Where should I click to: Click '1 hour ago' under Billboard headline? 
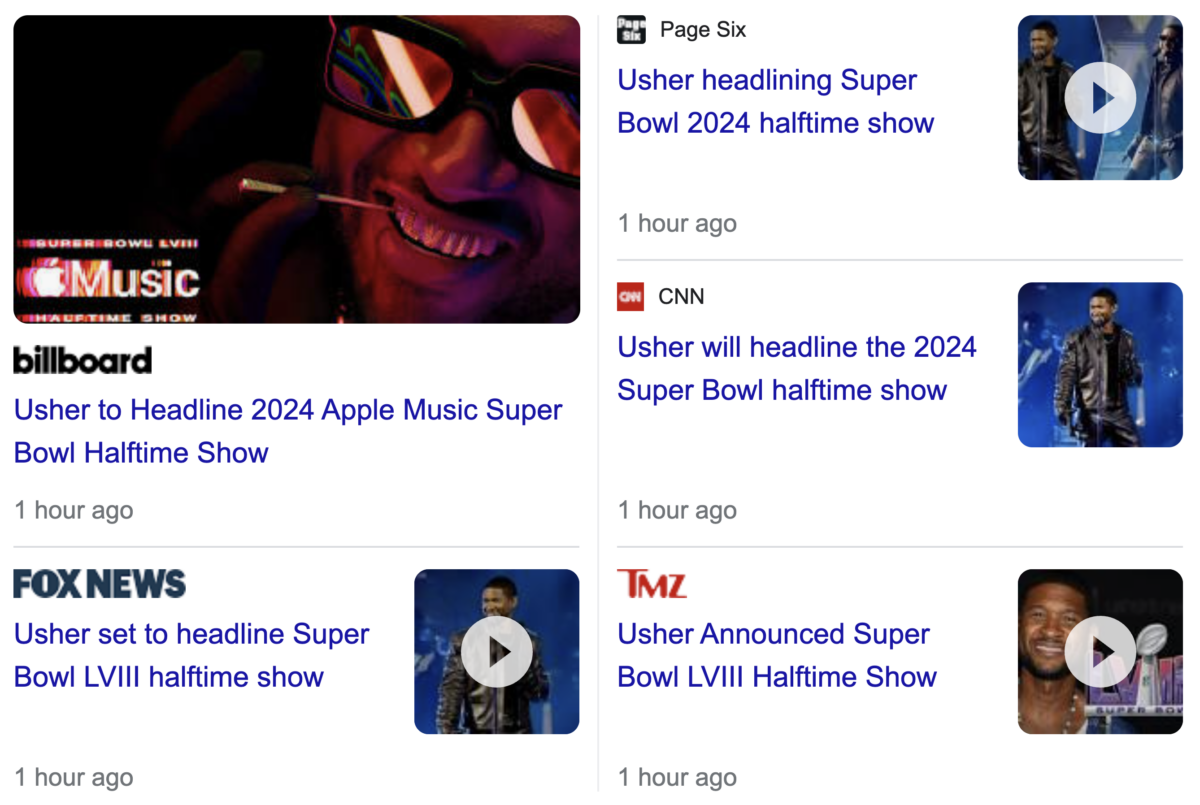coord(74,510)
